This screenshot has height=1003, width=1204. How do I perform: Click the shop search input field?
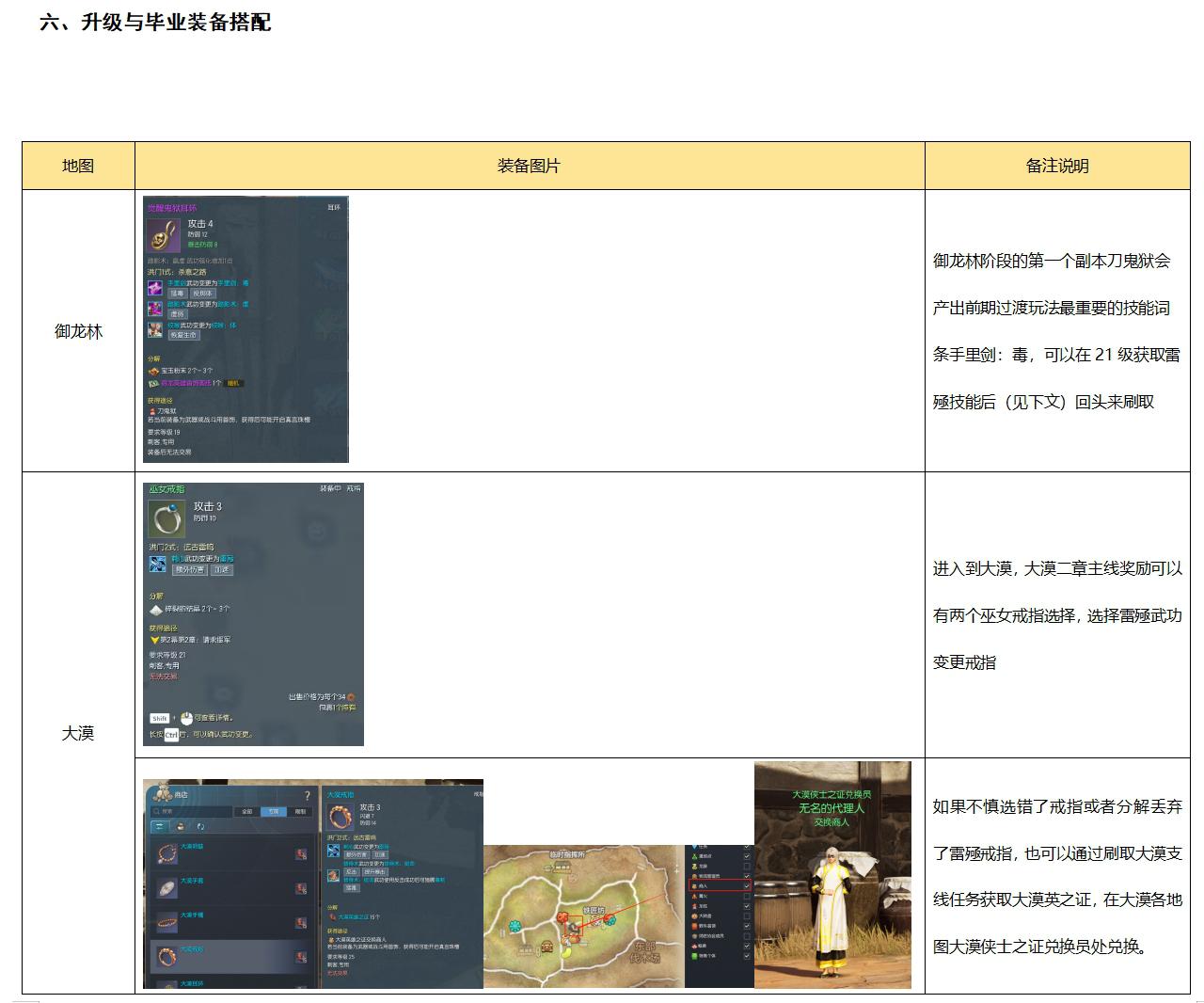pyautogui.click(x=191, y=812)
